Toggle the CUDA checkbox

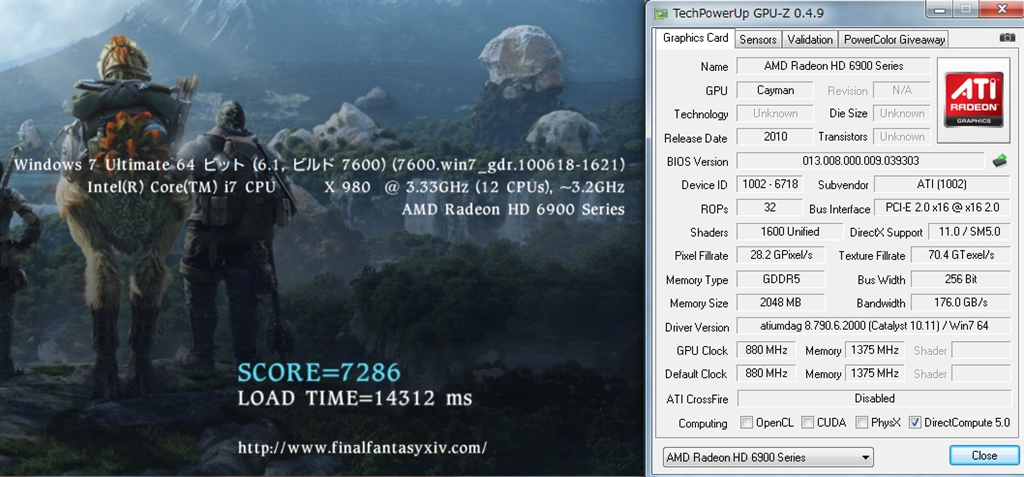808,422
